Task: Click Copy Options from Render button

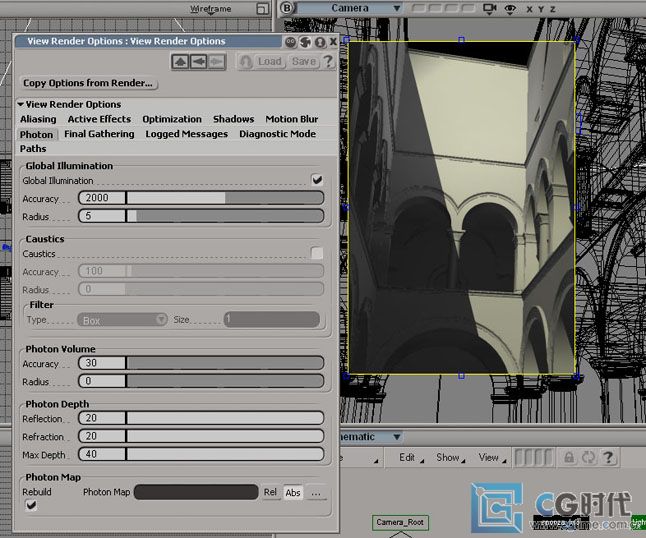Action: (88, 83)
